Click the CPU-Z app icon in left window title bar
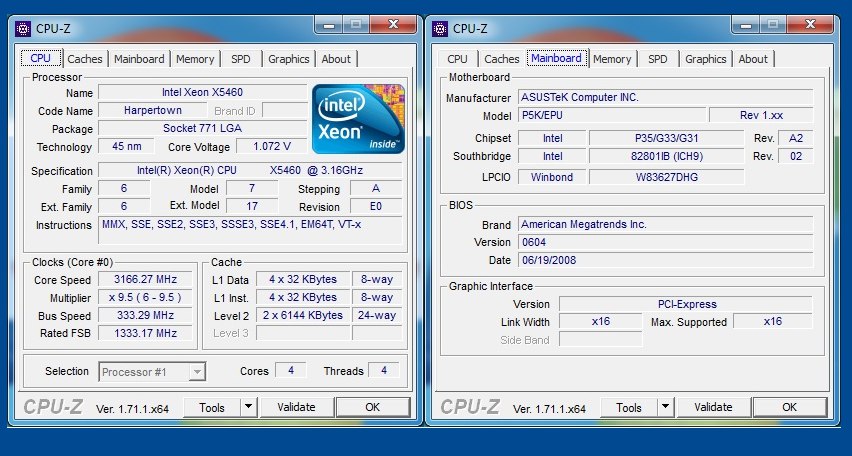This screenshot has width=852, height=456. [x=24, y=29]
